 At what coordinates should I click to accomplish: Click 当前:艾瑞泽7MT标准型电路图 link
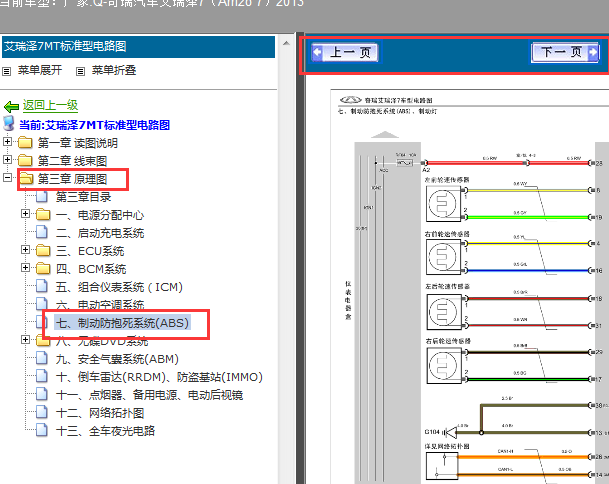coord(94,125)
